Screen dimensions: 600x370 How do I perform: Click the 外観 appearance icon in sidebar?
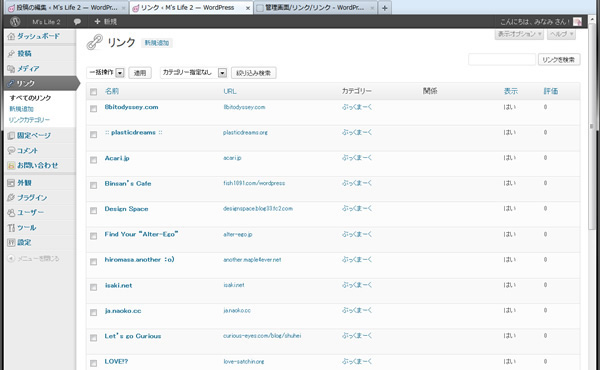point(11,183)
